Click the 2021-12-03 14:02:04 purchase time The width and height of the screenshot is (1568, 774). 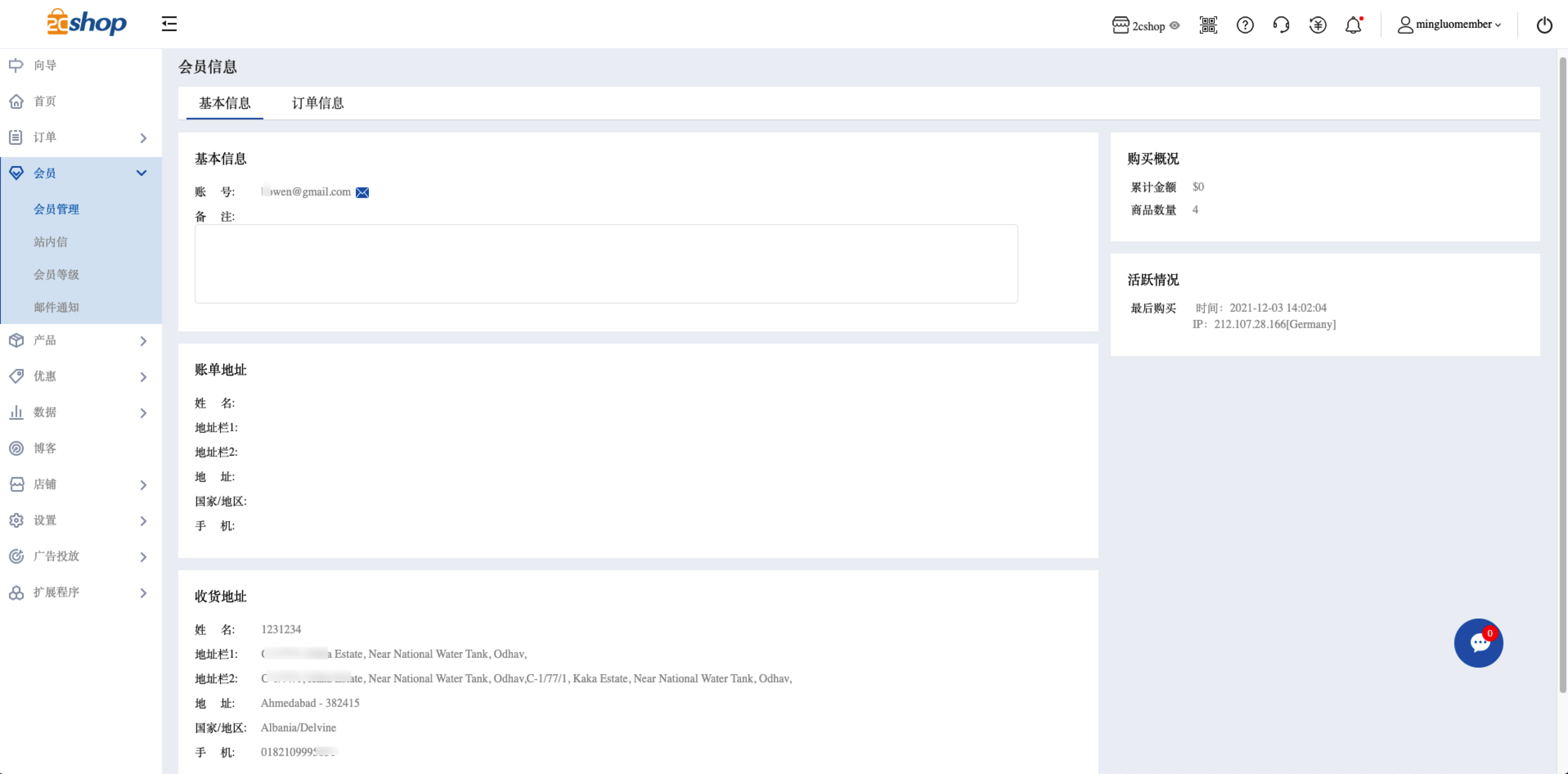[x=1278, y=308]
